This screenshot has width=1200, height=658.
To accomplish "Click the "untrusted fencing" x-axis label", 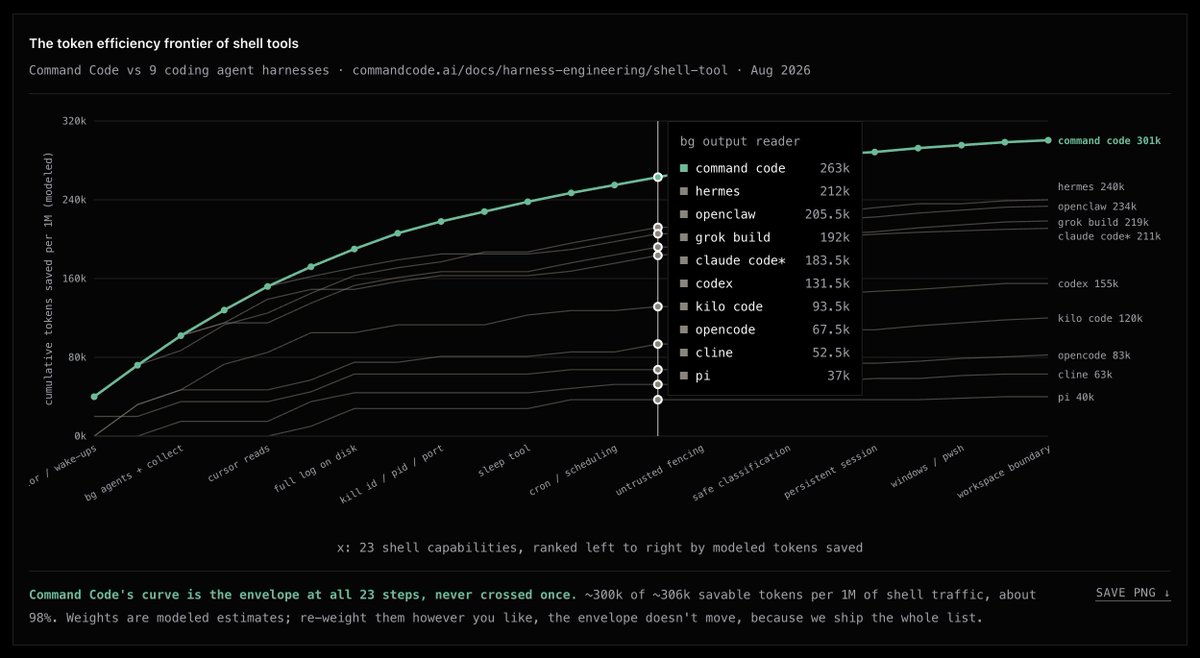I will pos(660,471).
